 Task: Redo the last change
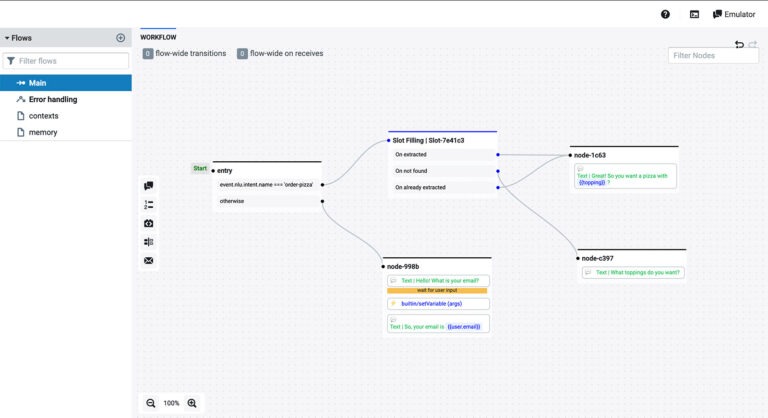(753, 45)
